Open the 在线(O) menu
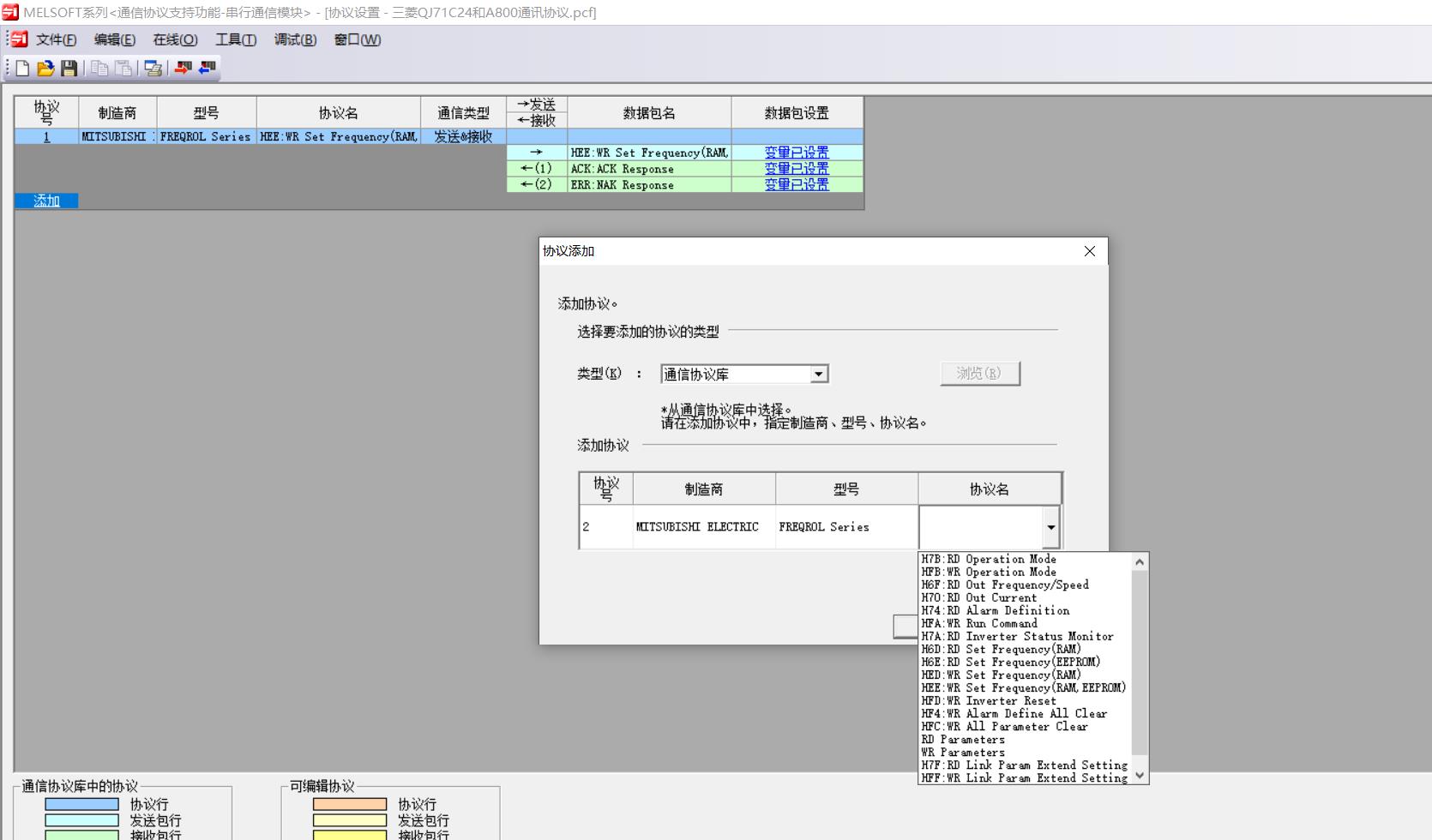This screenshot has height=840, width=1432. click(175, 39)
